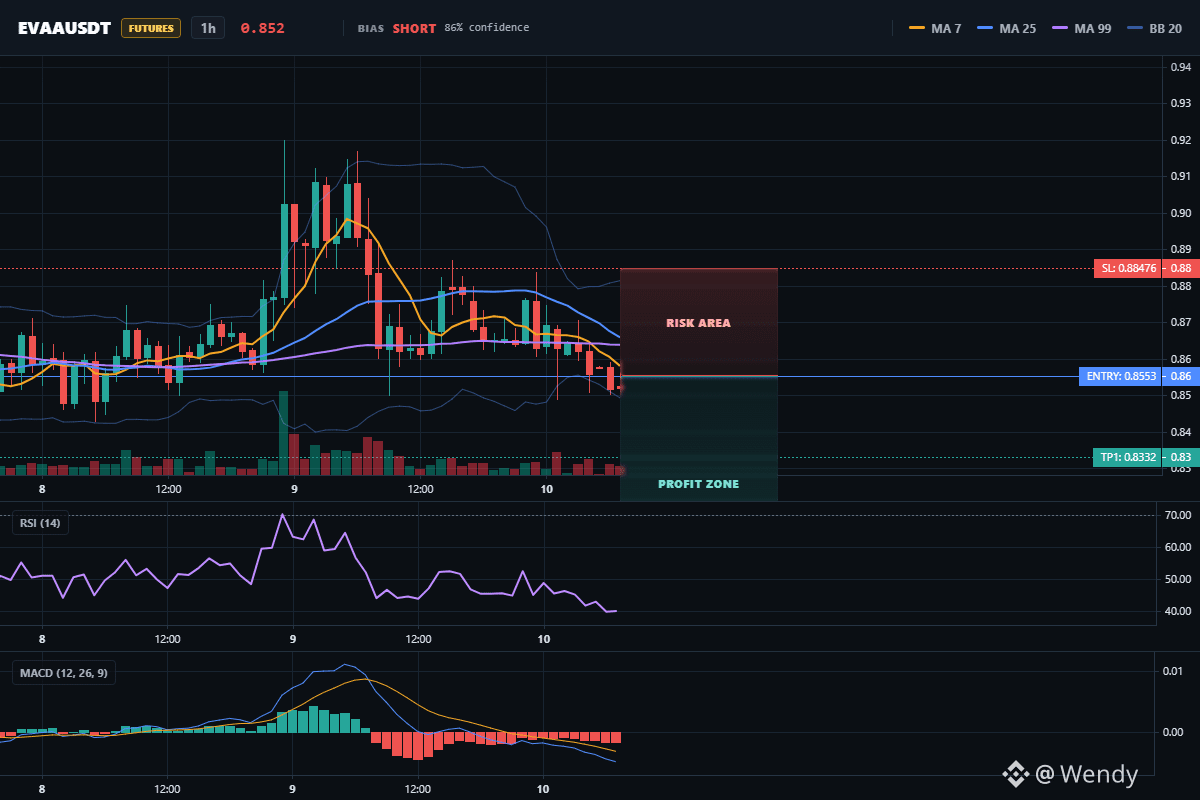The width and height of the screenshot is (1200, 800).
Task: Toggle the MA 99 legend entry
Action: pos(1082,28)
